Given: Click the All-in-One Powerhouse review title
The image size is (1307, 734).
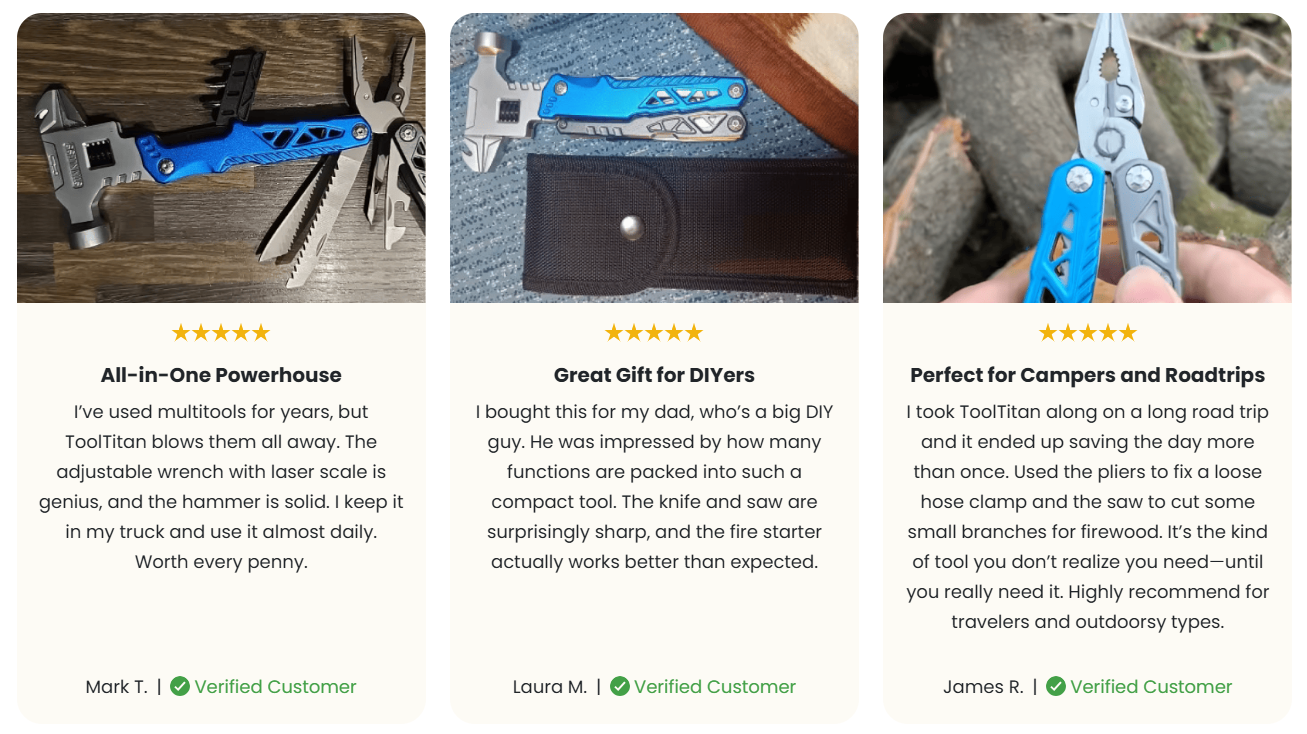Looking at the screenshot, I should pyautogui.click(x=221, y=375).
